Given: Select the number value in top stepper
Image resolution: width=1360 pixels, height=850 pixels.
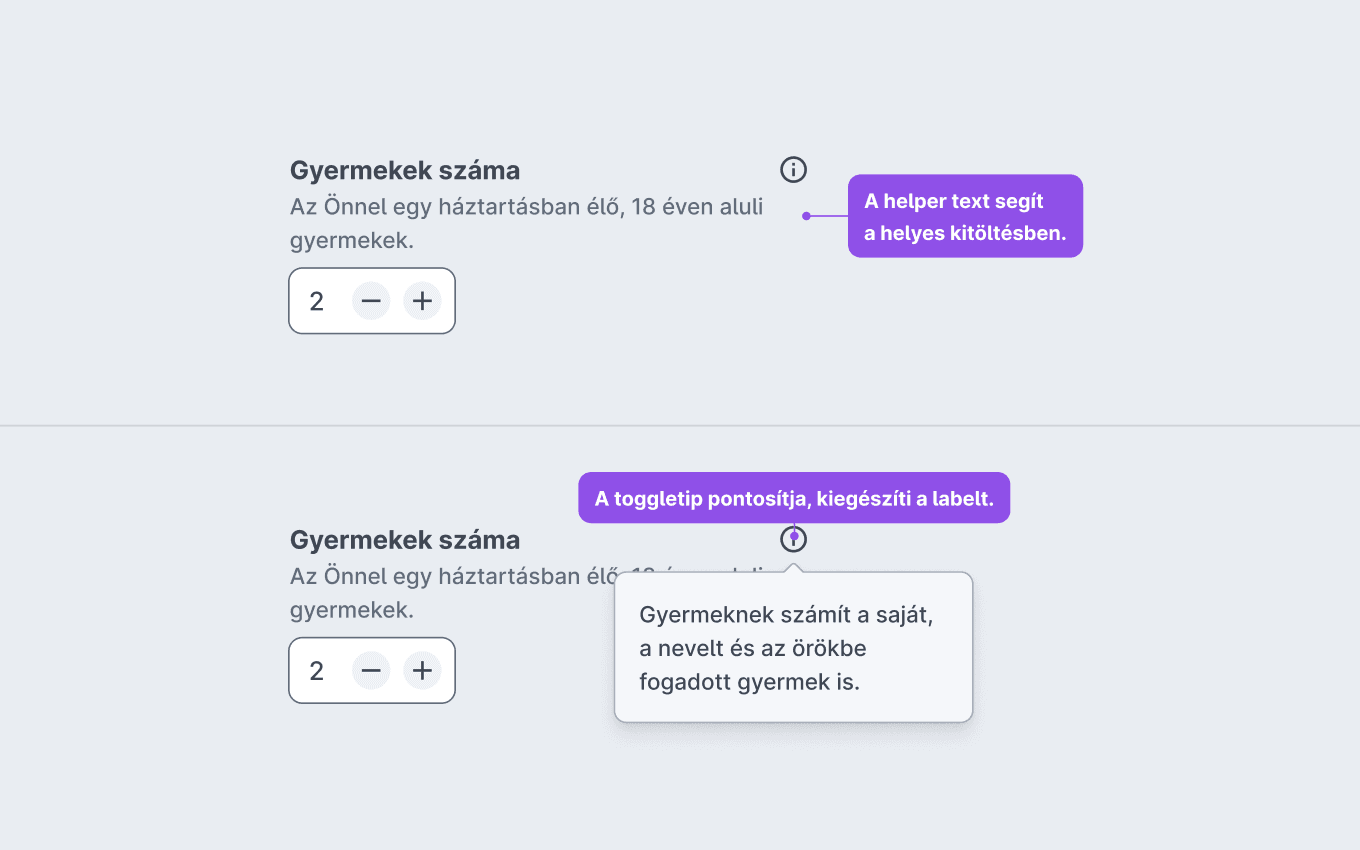Looking at the screenshot, I should (317, 301).
